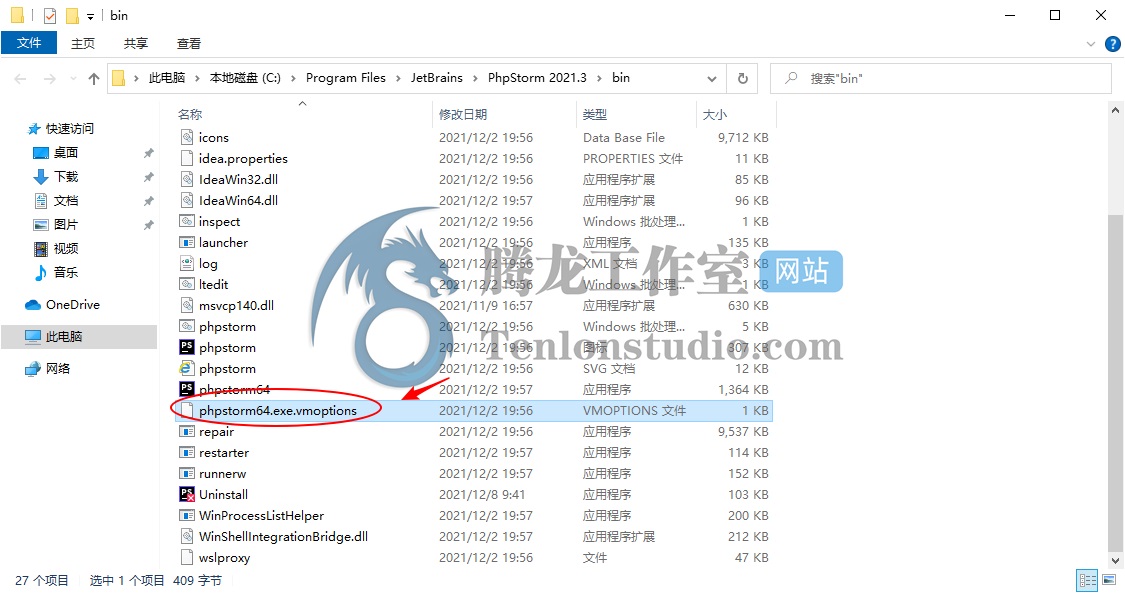The image size is (1125, 593).
Task: Click the Help question mark icon
Action: pos(1112,44)
